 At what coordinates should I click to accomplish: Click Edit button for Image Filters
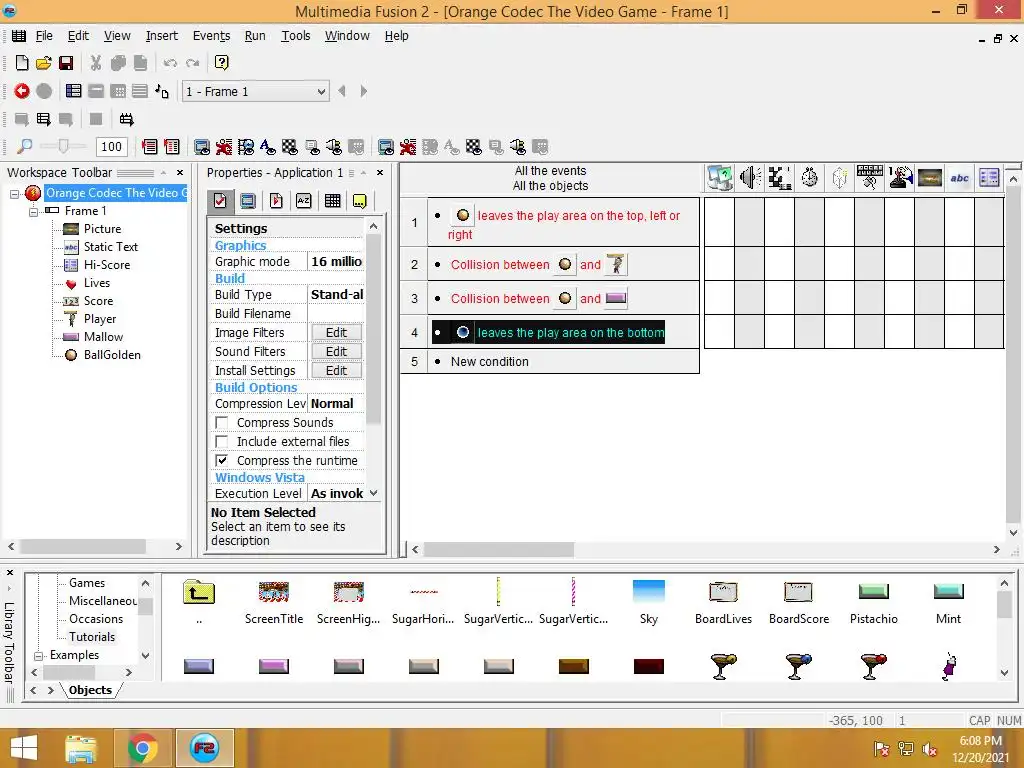(x=336, y=332)
